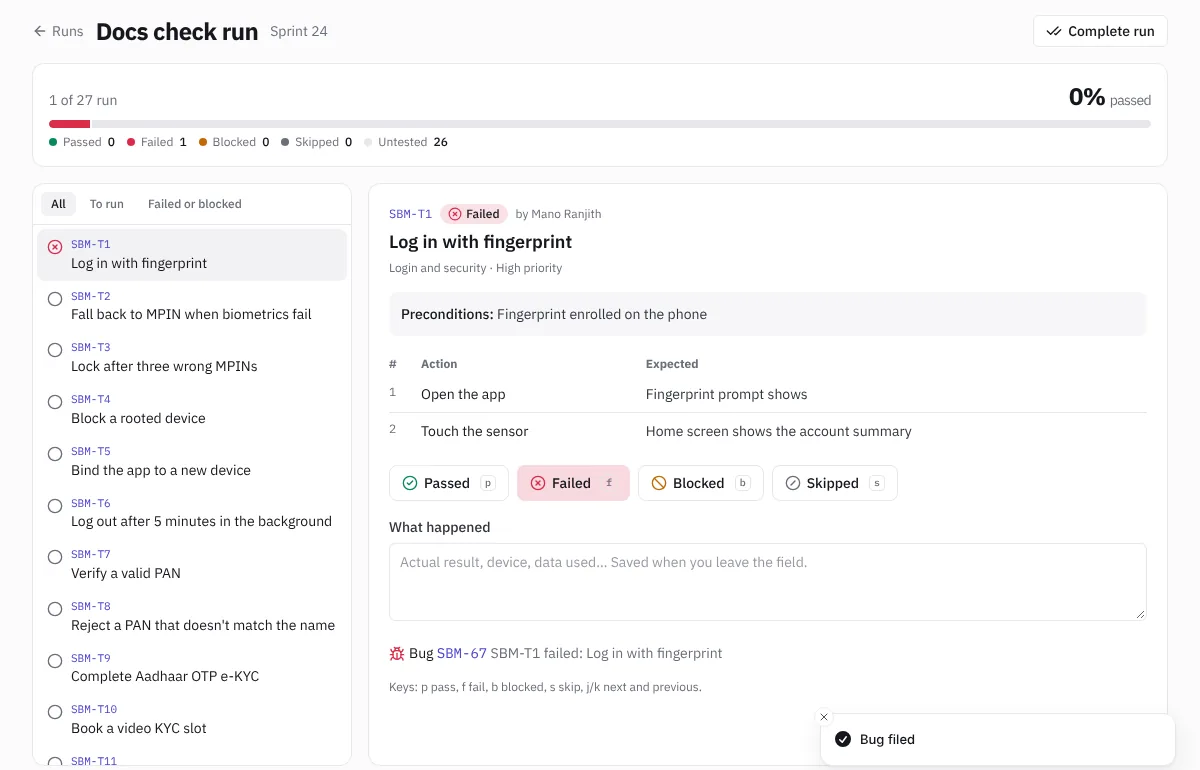Select the All tab filter
Image resolution: width=1200 pixels, height=770 pixels.
click(58, 204)
